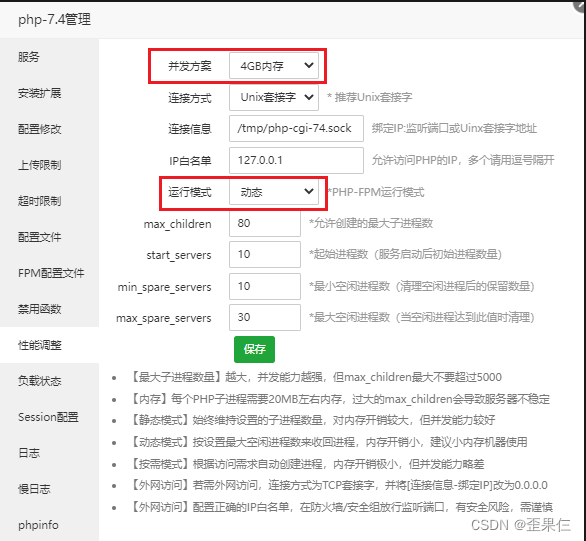Screen dimensions: 586x541
Task: Click the *允许创建的最大子进程数 hint
Action: tap(371, 223)
